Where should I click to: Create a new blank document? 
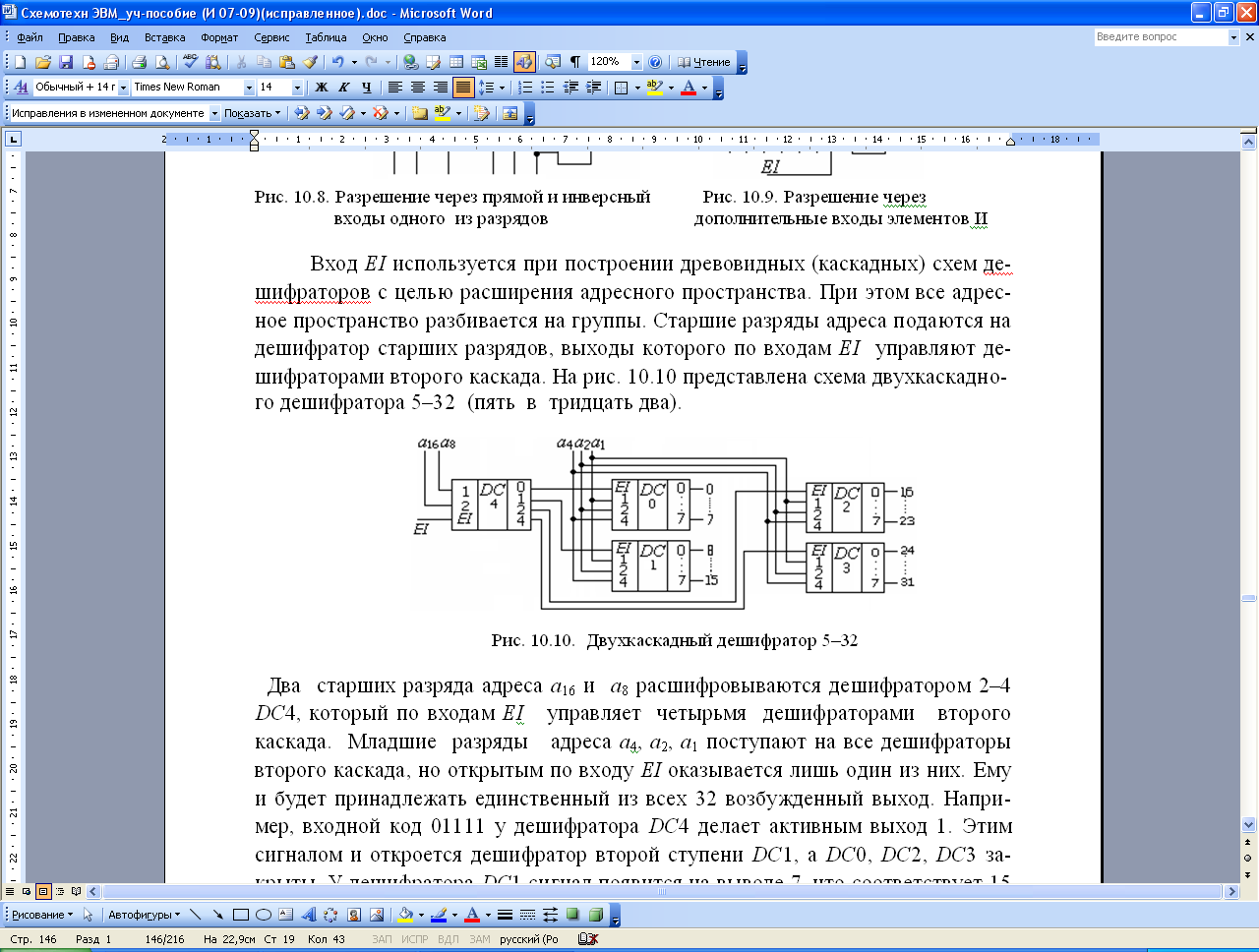[20, 62]
